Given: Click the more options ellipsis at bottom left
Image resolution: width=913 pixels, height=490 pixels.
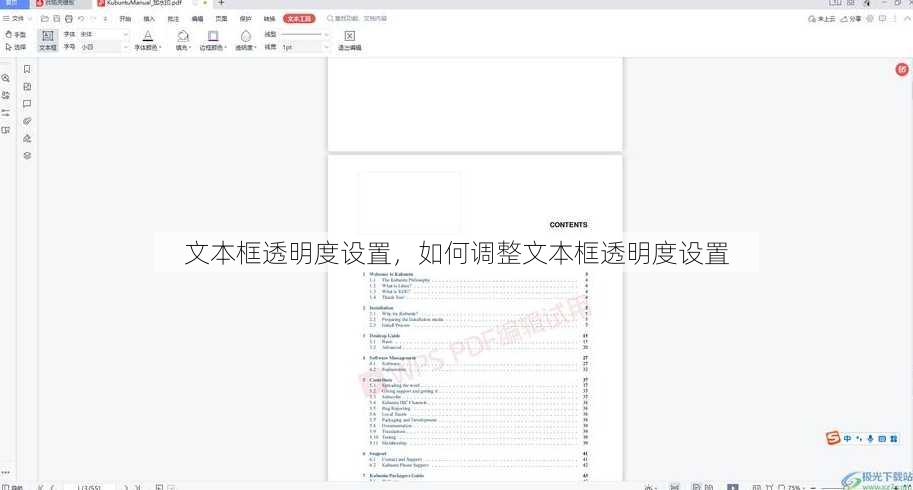Looking at the screenshot, I should (6, 473).
